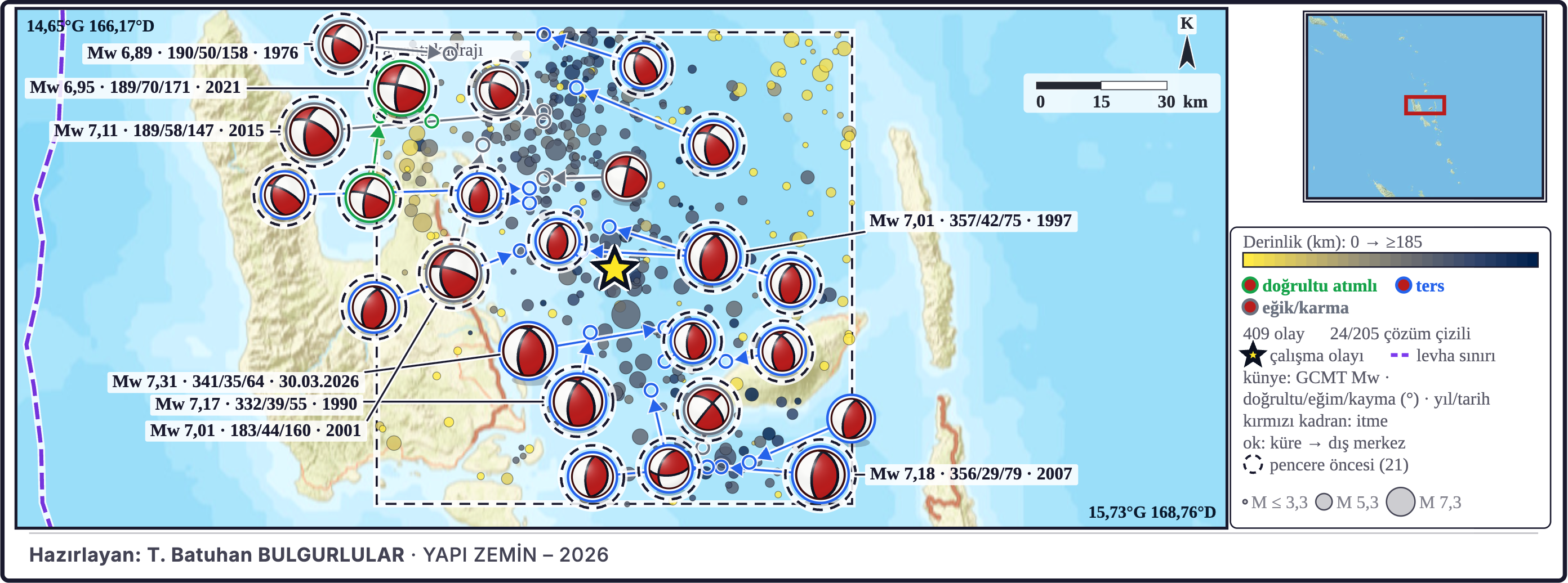Select the Mw 7,11 2015 focal mechanism beachball
The image size is (1568, 583).
coord(314,131)
